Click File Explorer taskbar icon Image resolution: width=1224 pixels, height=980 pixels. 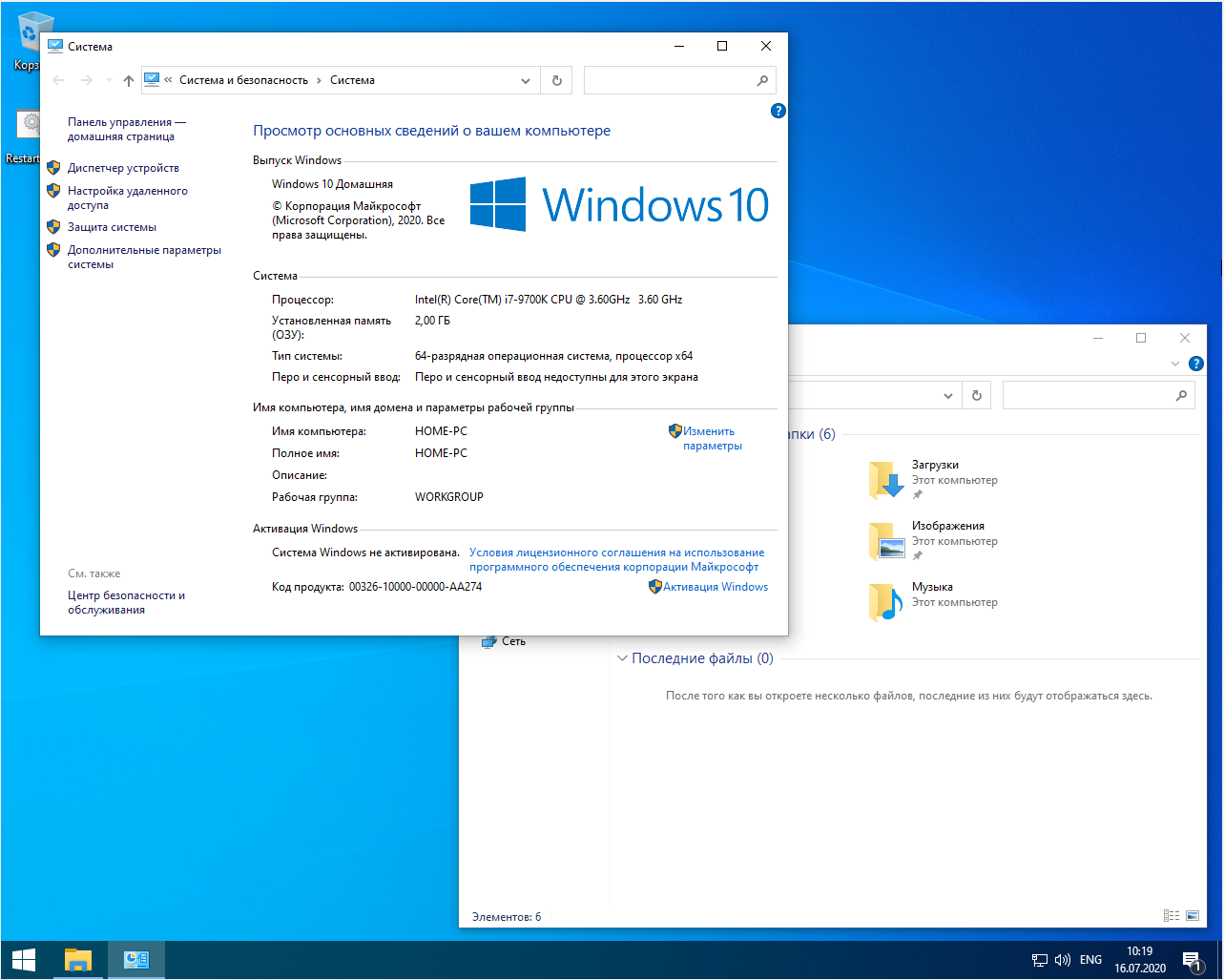78,960
